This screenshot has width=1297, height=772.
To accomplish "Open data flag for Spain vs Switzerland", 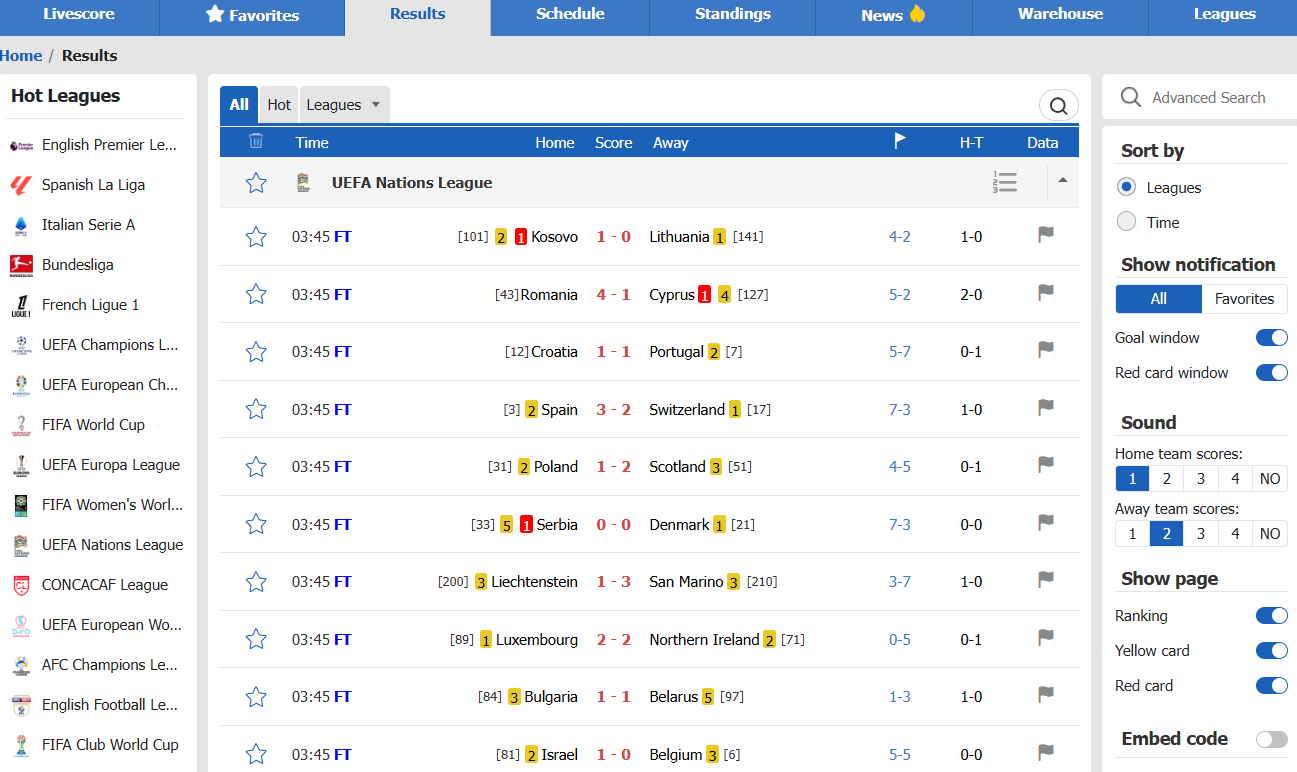I will tap(1046, 407).
